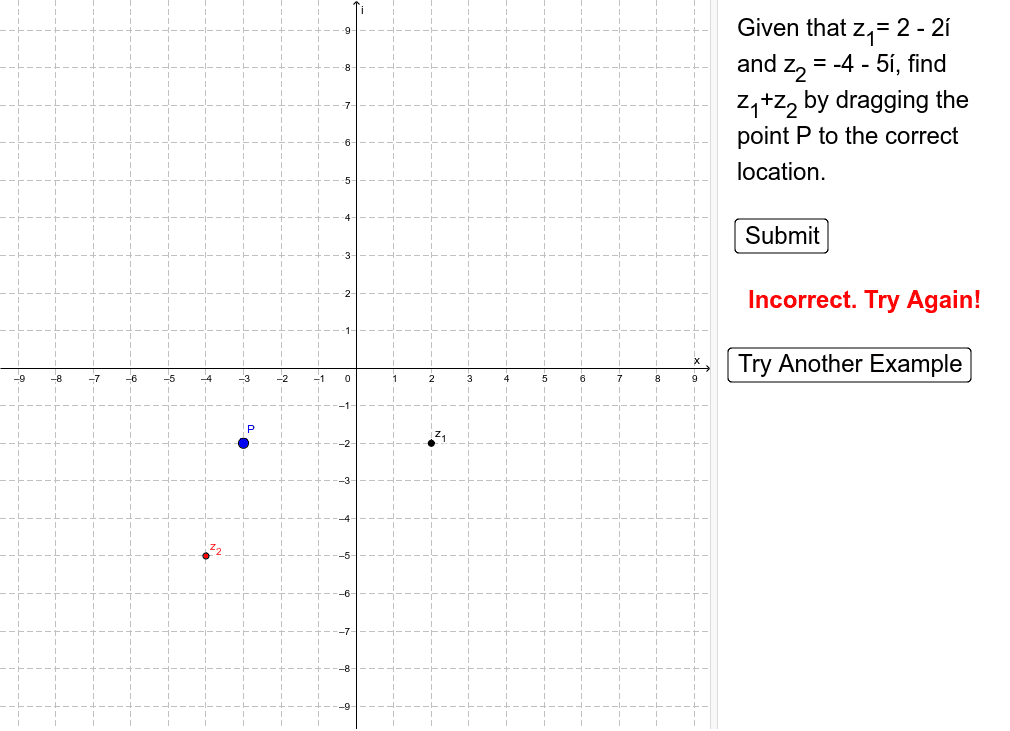This screenshot has height=731, width=1010.
Task: Click the red Incorrect. Try Again! message
Action: point(864,300)
